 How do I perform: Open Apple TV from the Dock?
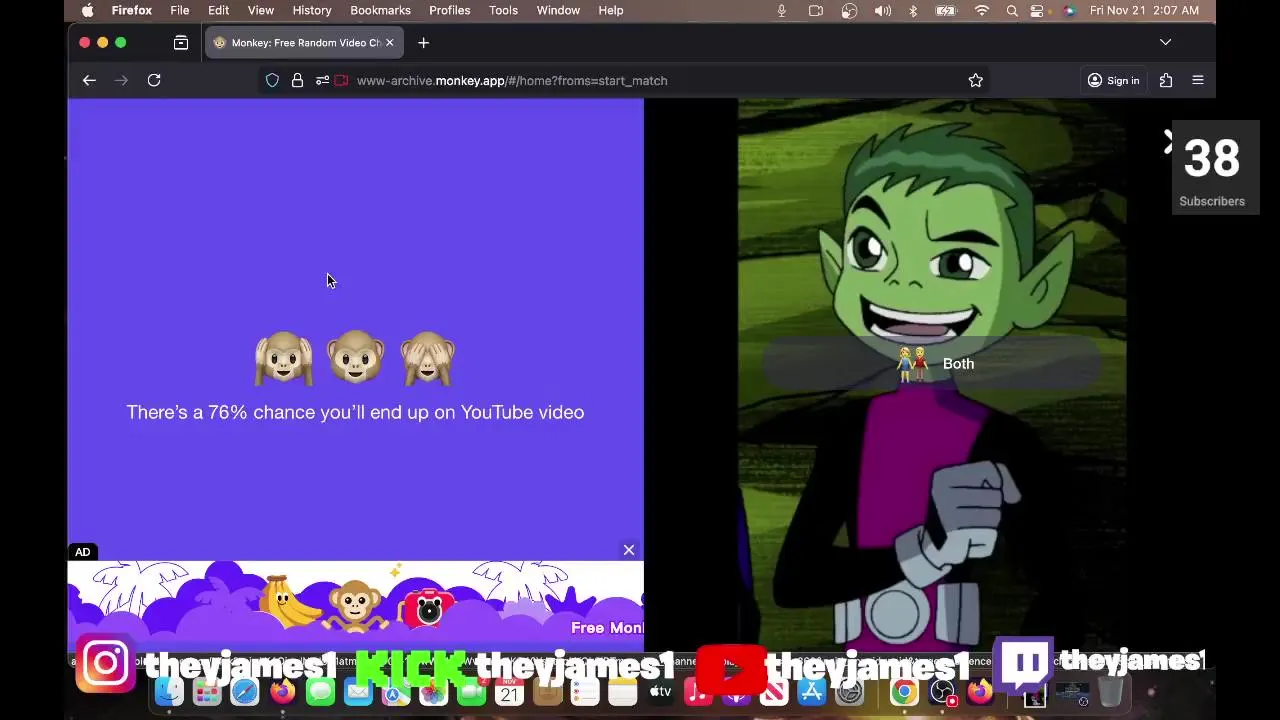661,691
